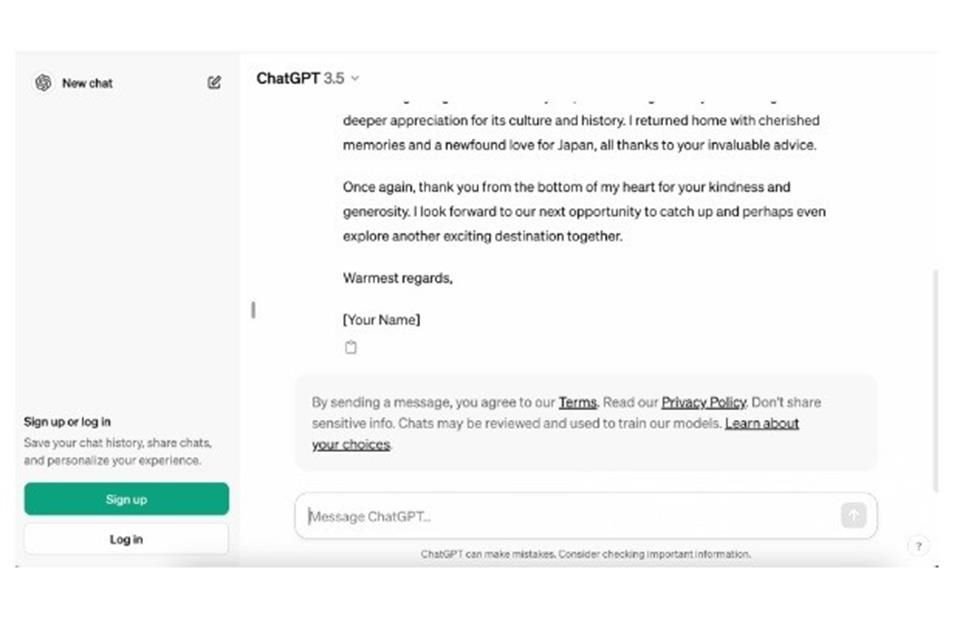
Task: Open the Terms link
Action: tap(577, 402)
